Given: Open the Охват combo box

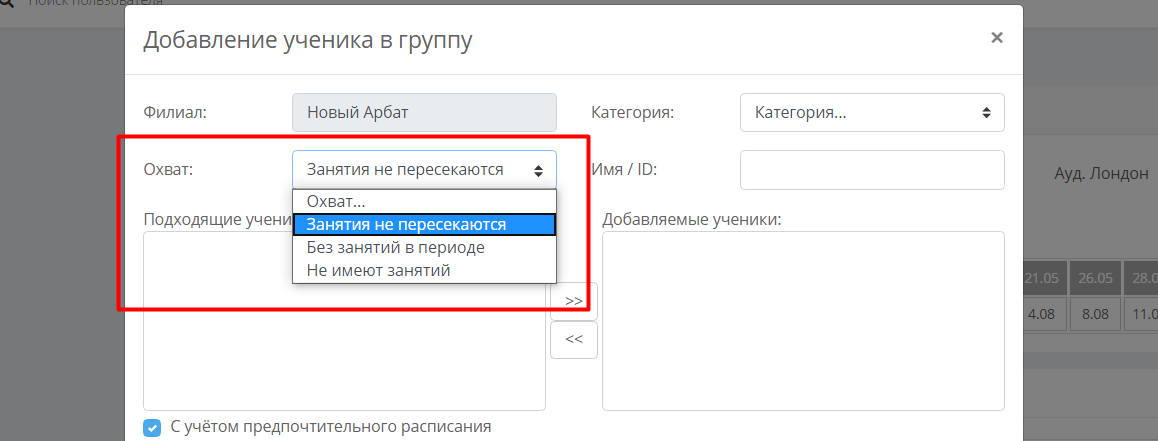Looking at the screenshot, I should tap(425, 170).
